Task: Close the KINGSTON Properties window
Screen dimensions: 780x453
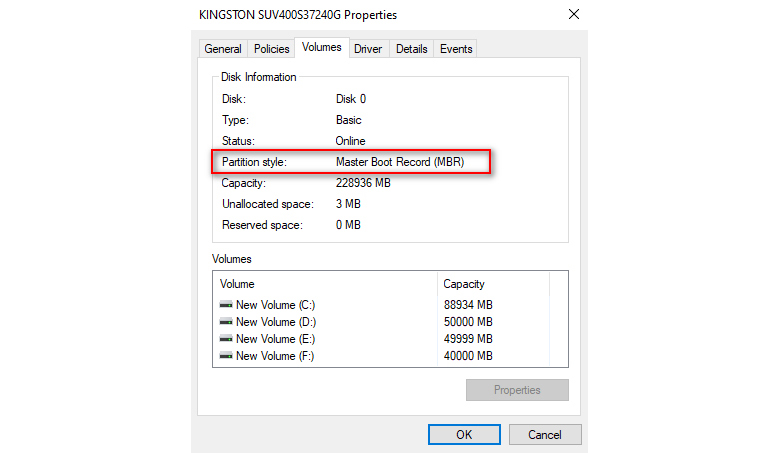Action: click(x=574, y=15)
